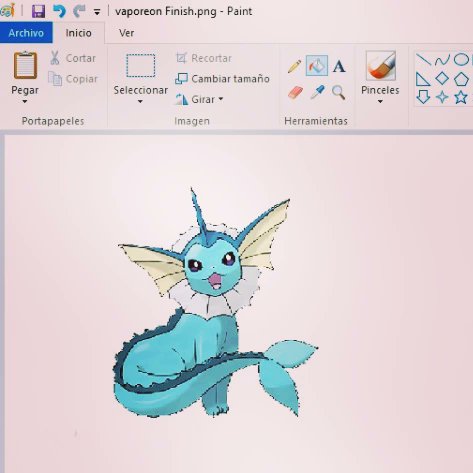Expand the Seleccionar dropdown arrow
This screenshot has width=473, height=473.
click(x=140, y=101)
